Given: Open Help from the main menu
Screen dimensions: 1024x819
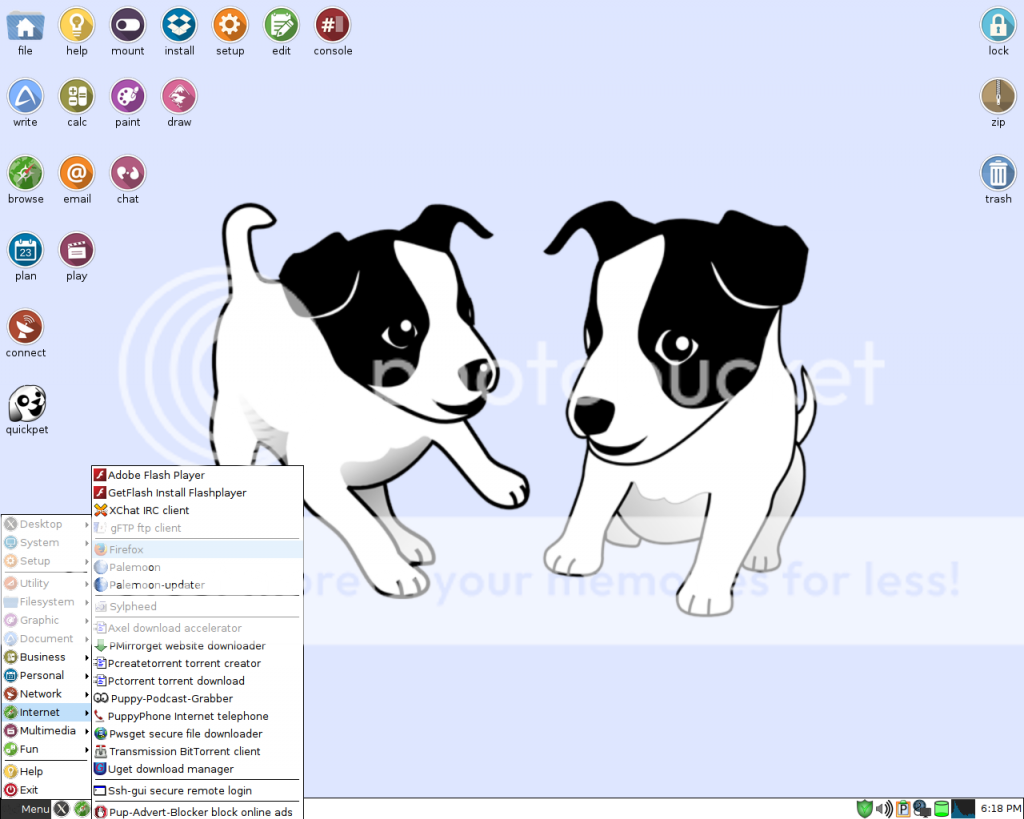Looking at the screenshot, I should point(31,772).
